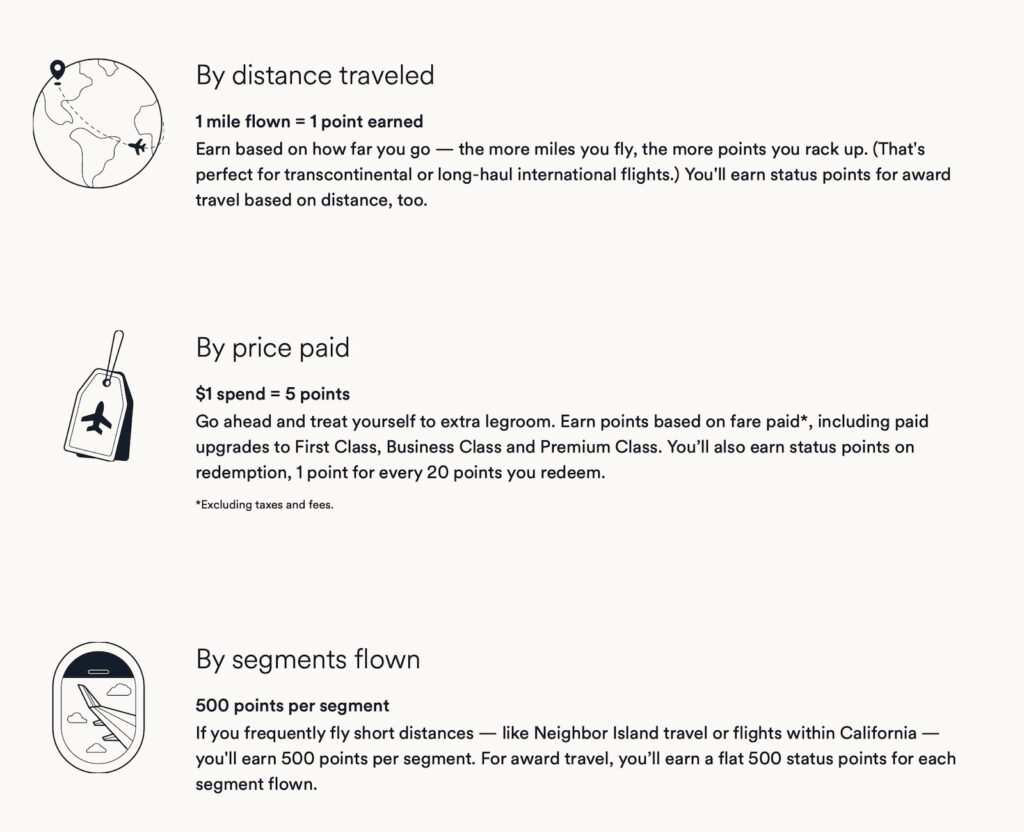Click the 'Excluding taxes and fees' footnote

point(264,504)
